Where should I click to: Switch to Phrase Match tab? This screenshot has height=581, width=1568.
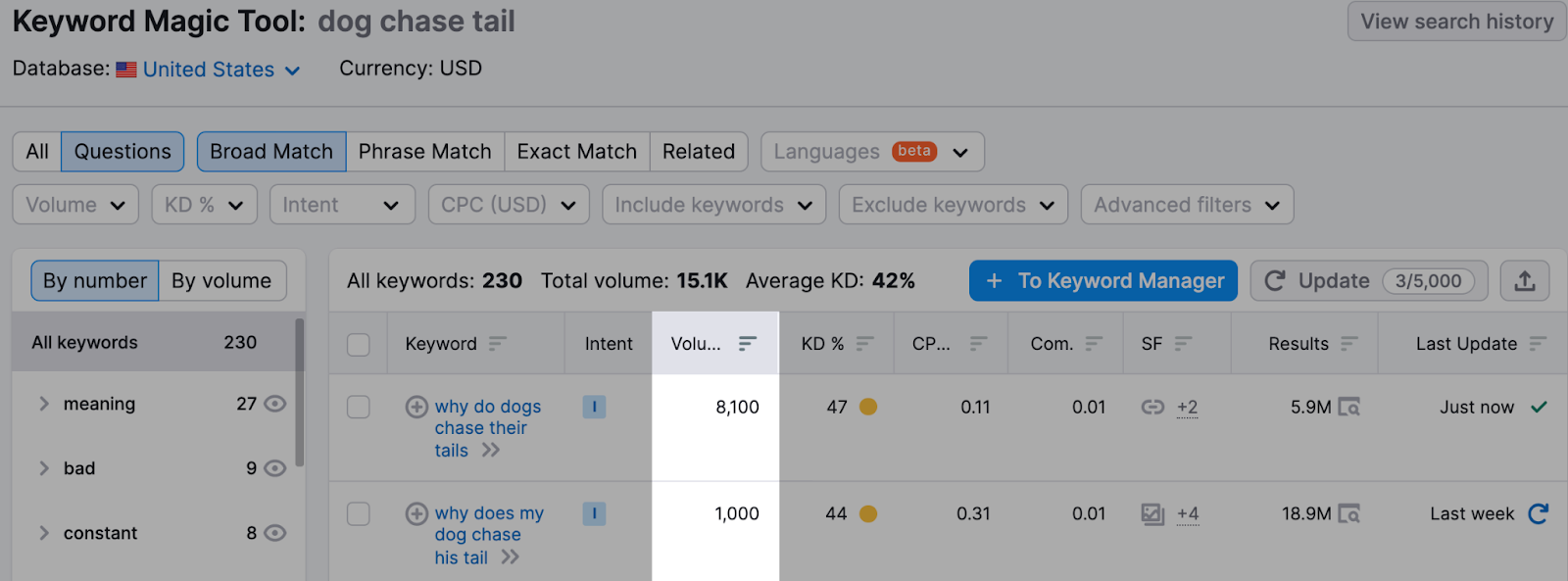coord(424,152)
